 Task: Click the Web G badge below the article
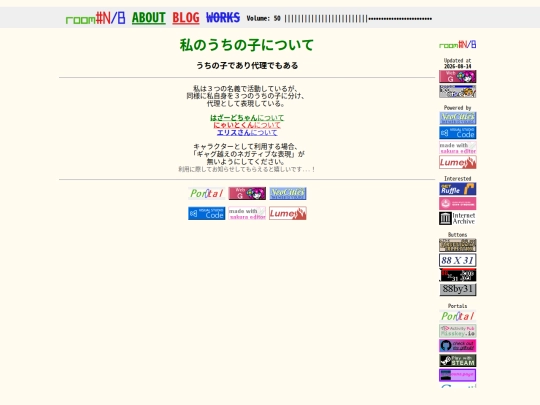247,194
